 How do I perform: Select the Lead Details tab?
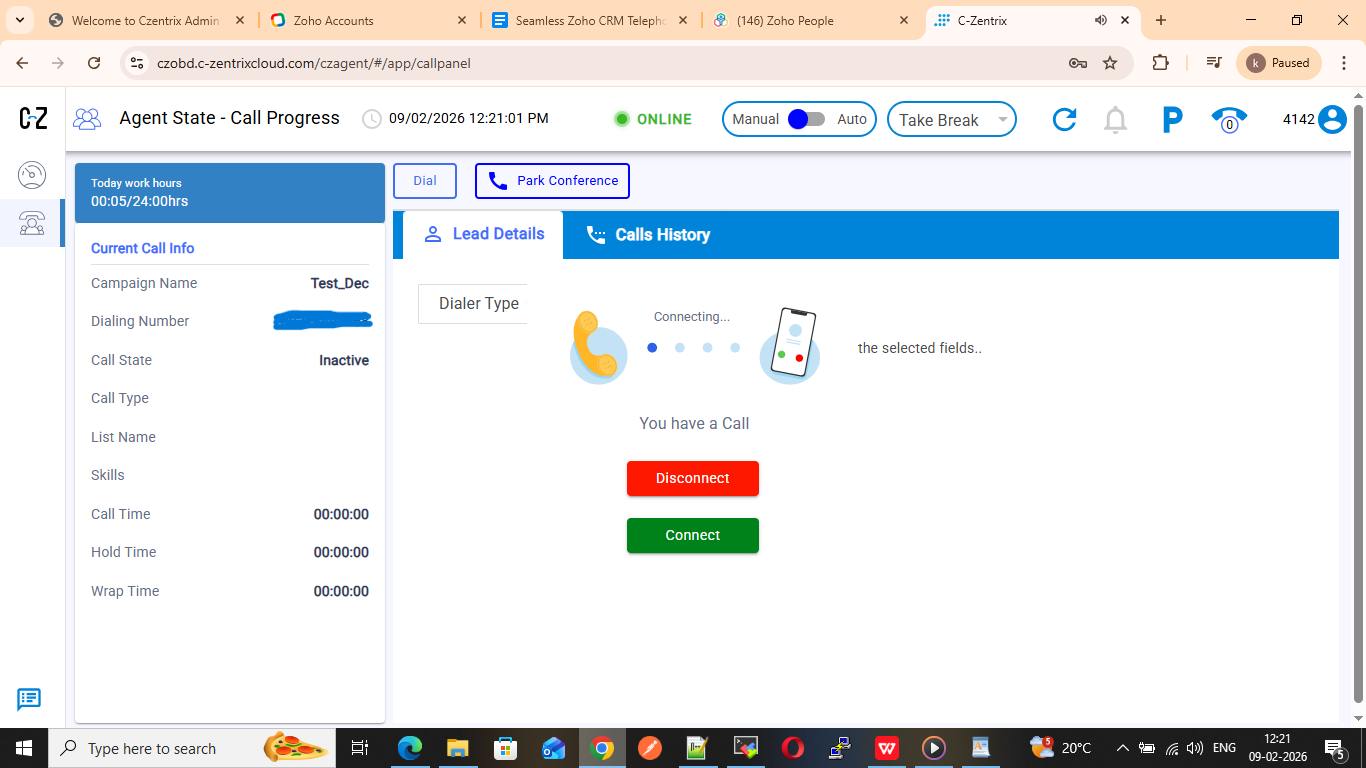coord(484,234)
